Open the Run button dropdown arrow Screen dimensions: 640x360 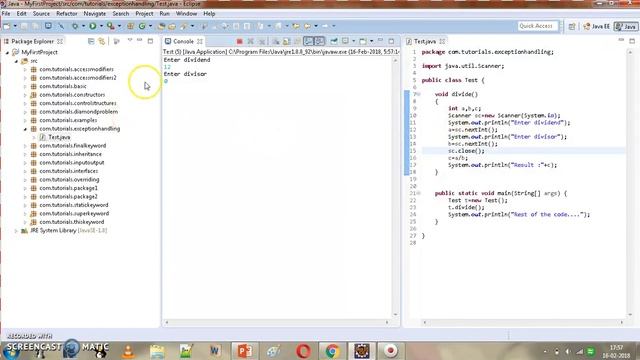[101, 26]
